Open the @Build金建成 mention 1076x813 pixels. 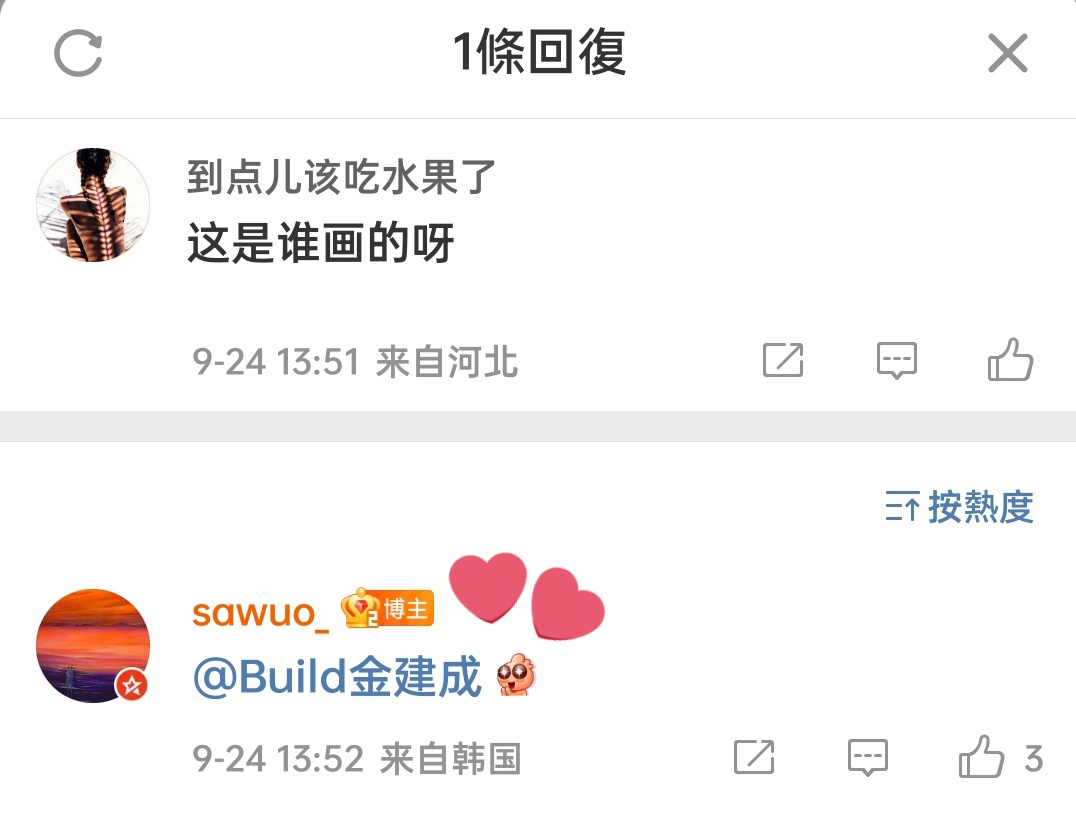click(337, 677)
